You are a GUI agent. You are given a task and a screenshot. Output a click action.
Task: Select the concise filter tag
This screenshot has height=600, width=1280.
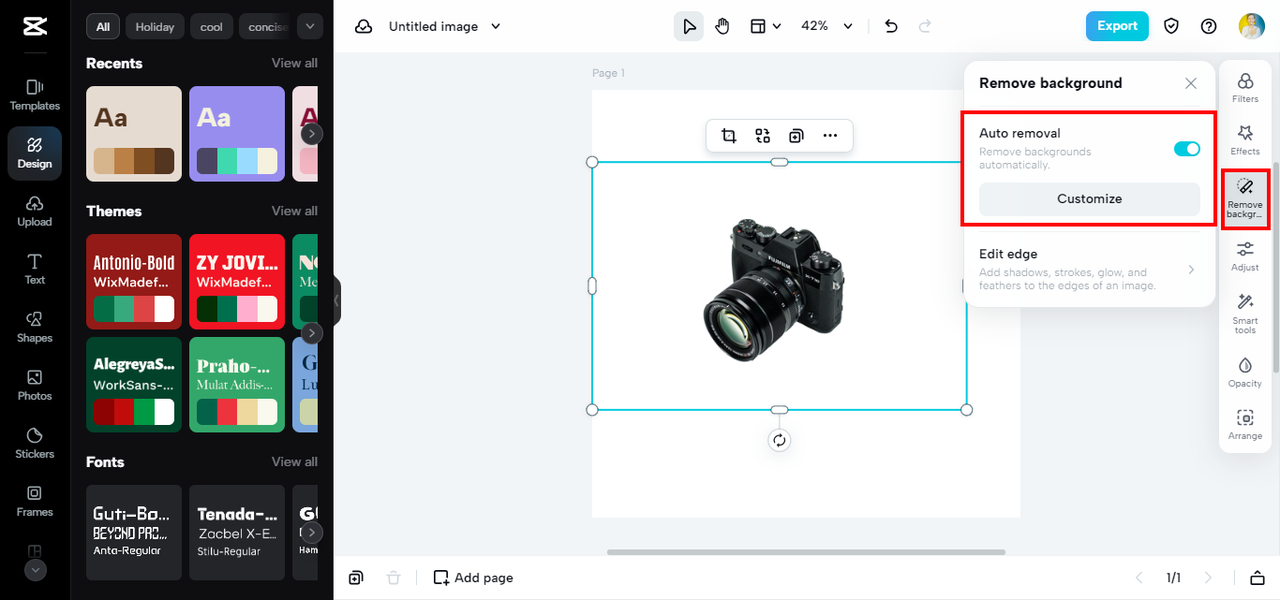(267, 27)
